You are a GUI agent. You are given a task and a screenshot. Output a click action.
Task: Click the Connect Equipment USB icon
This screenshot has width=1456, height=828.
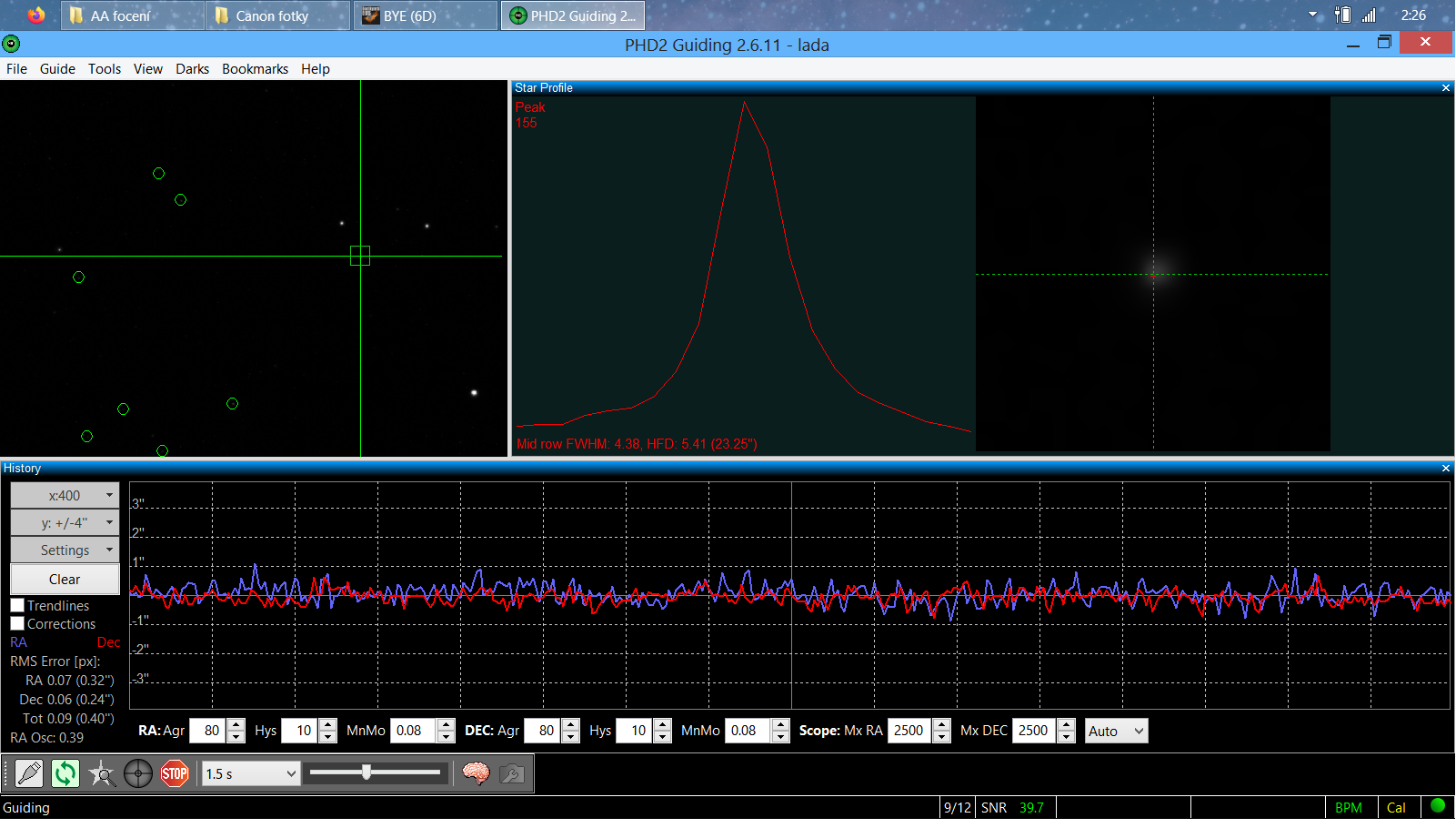click(29, 773)
